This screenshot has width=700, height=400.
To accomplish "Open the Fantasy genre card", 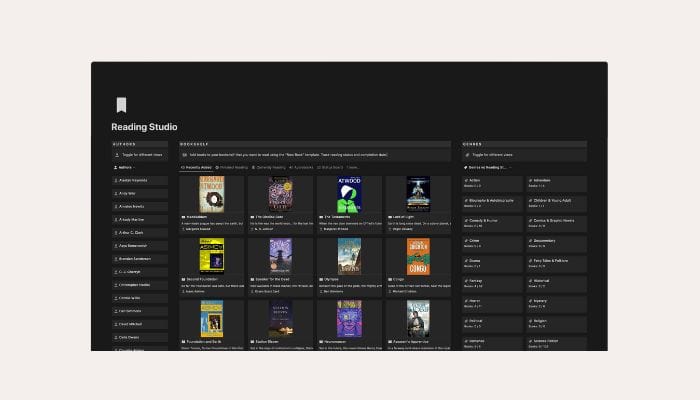I will pyautogui.click(x=492, y=283).
